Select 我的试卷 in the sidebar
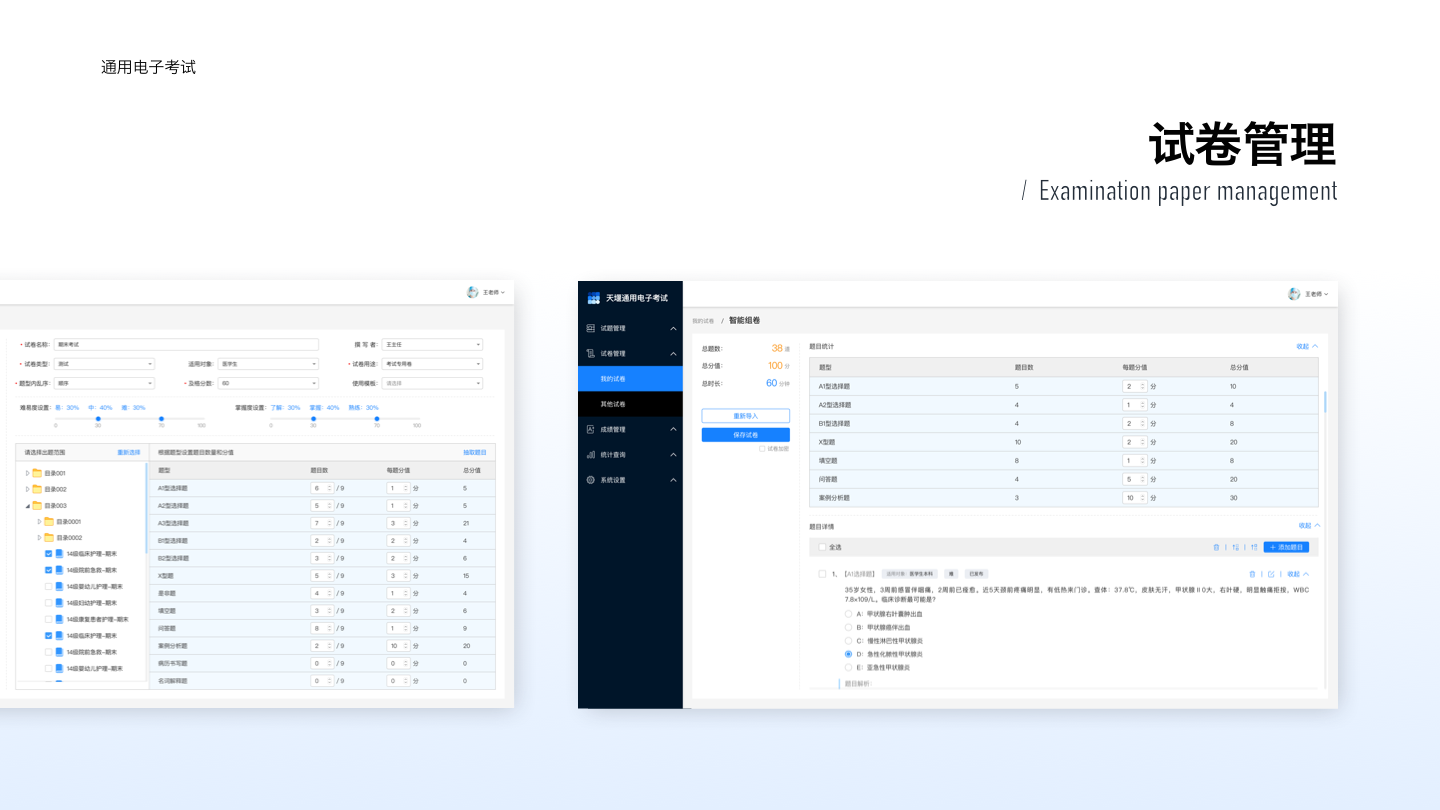Viewport: 1440px width, 810px height. [x=630, y=379]
